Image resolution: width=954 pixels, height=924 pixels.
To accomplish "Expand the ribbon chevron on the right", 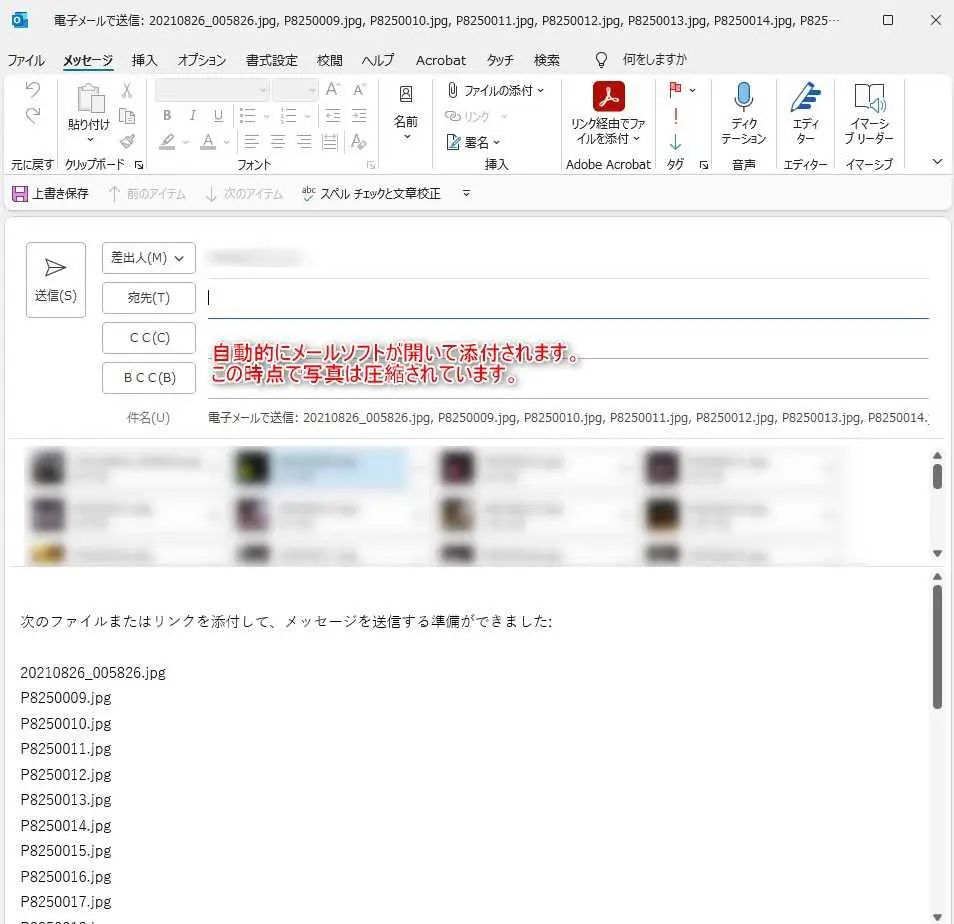I will click(x=935, y=160).
